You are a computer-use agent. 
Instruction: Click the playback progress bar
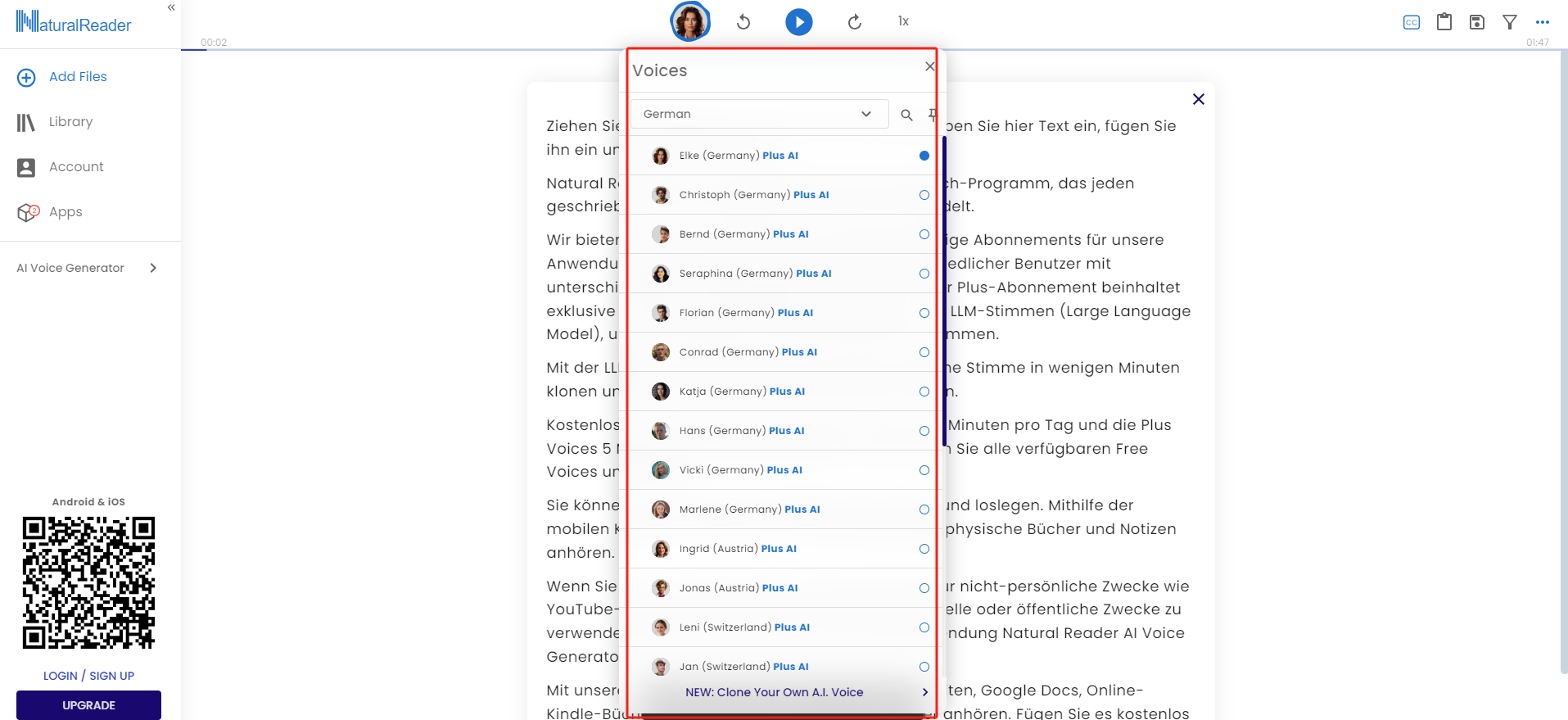pyautogui.click(x=874, y=50)
